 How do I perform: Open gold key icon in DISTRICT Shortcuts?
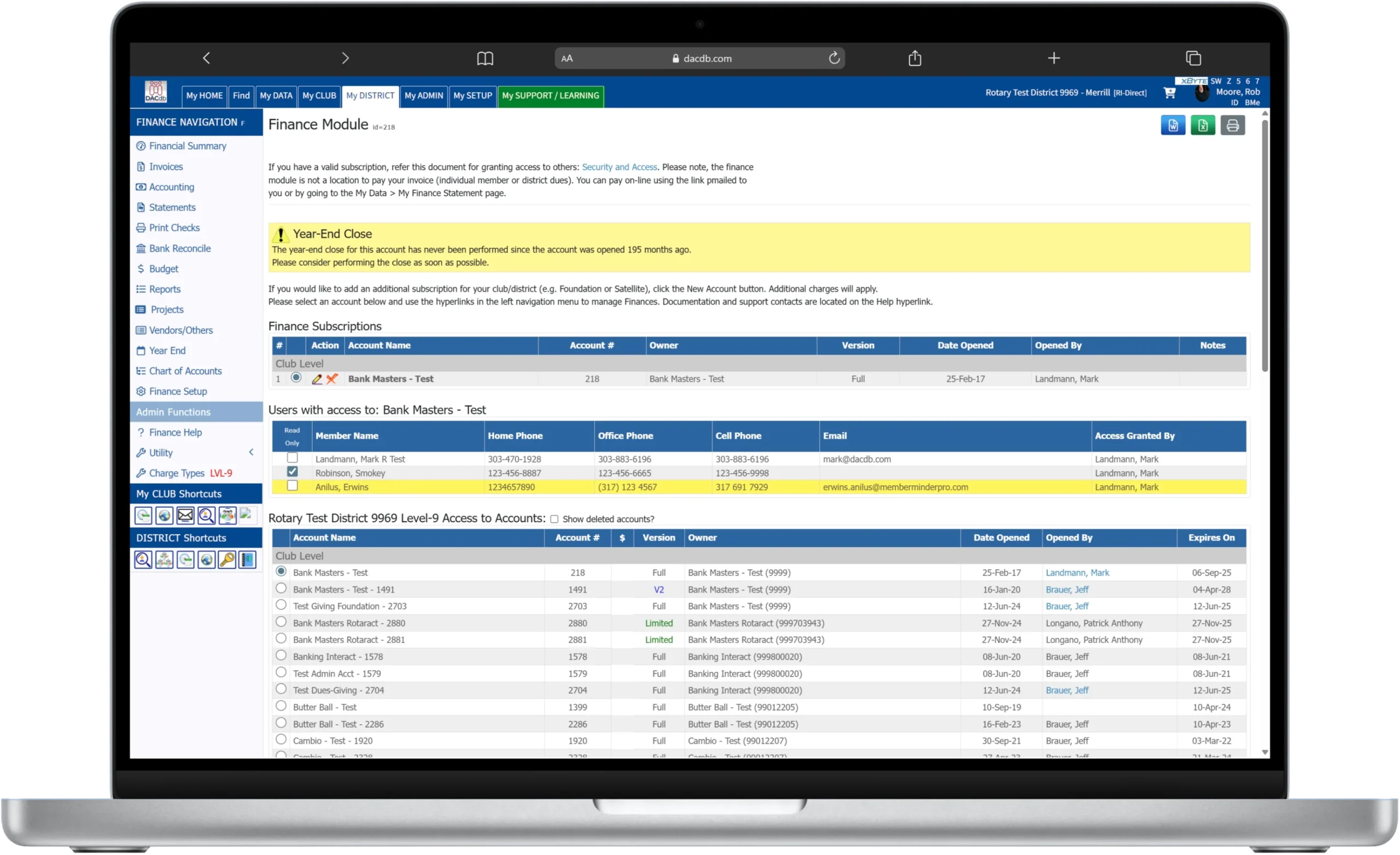[227, 560]
